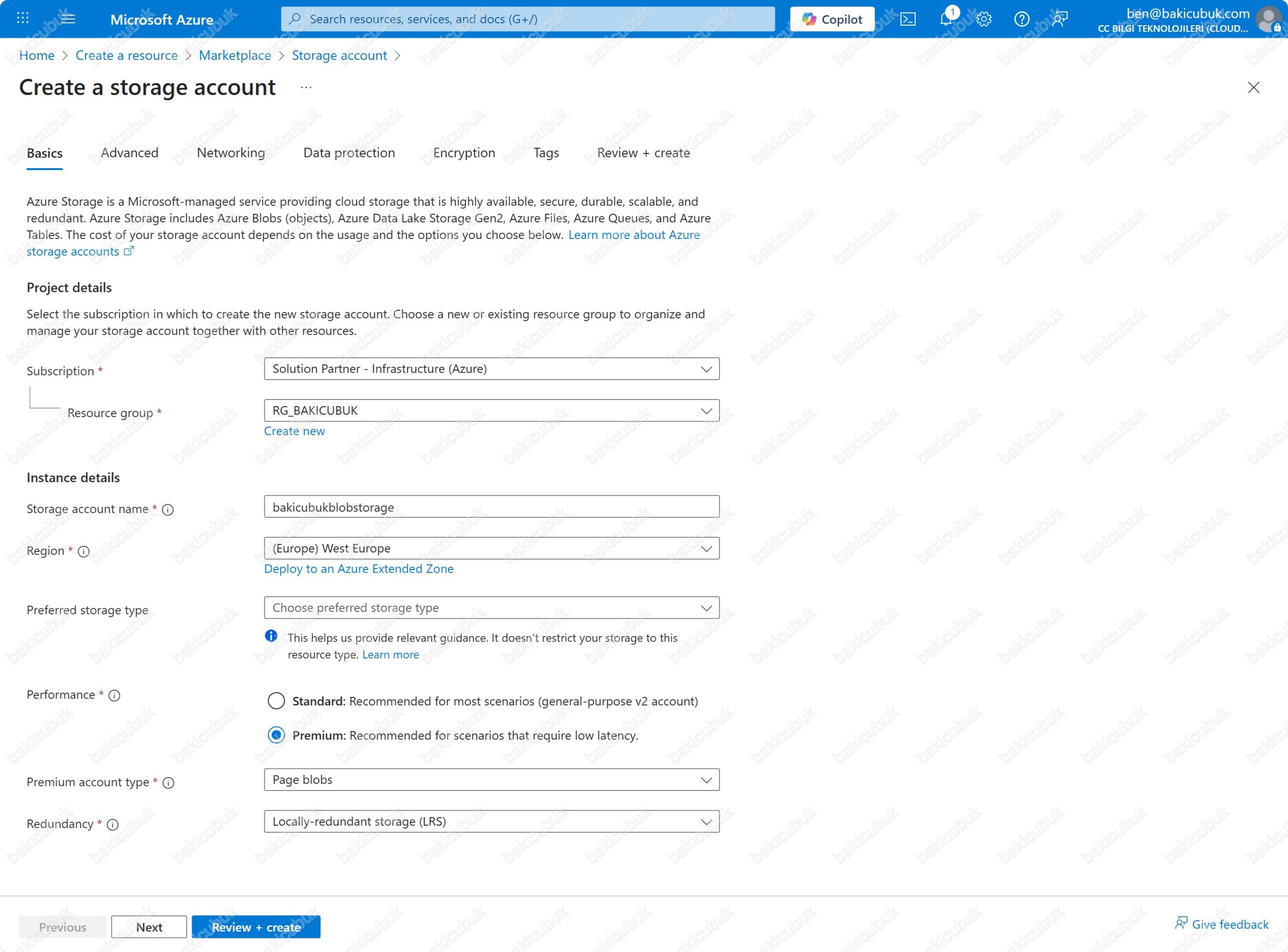Click the Copilot button

click(x=832, y=19)
